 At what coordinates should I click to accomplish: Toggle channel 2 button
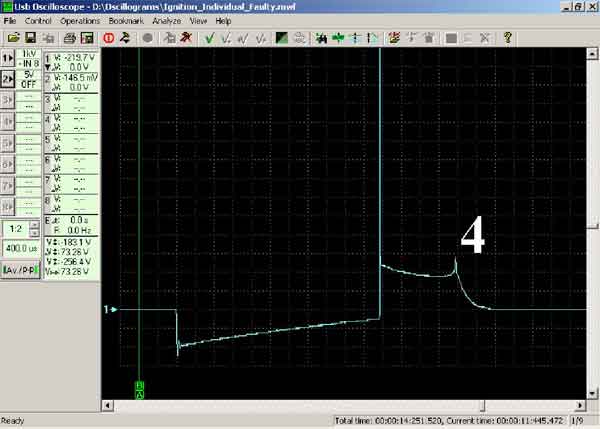(x=8, y=79)
